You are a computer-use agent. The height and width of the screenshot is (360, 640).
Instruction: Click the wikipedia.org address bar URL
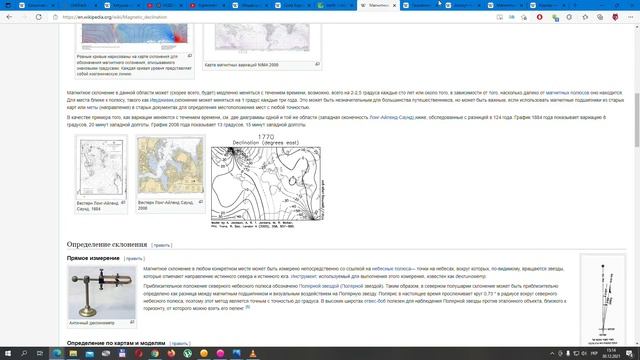(115, 17)
